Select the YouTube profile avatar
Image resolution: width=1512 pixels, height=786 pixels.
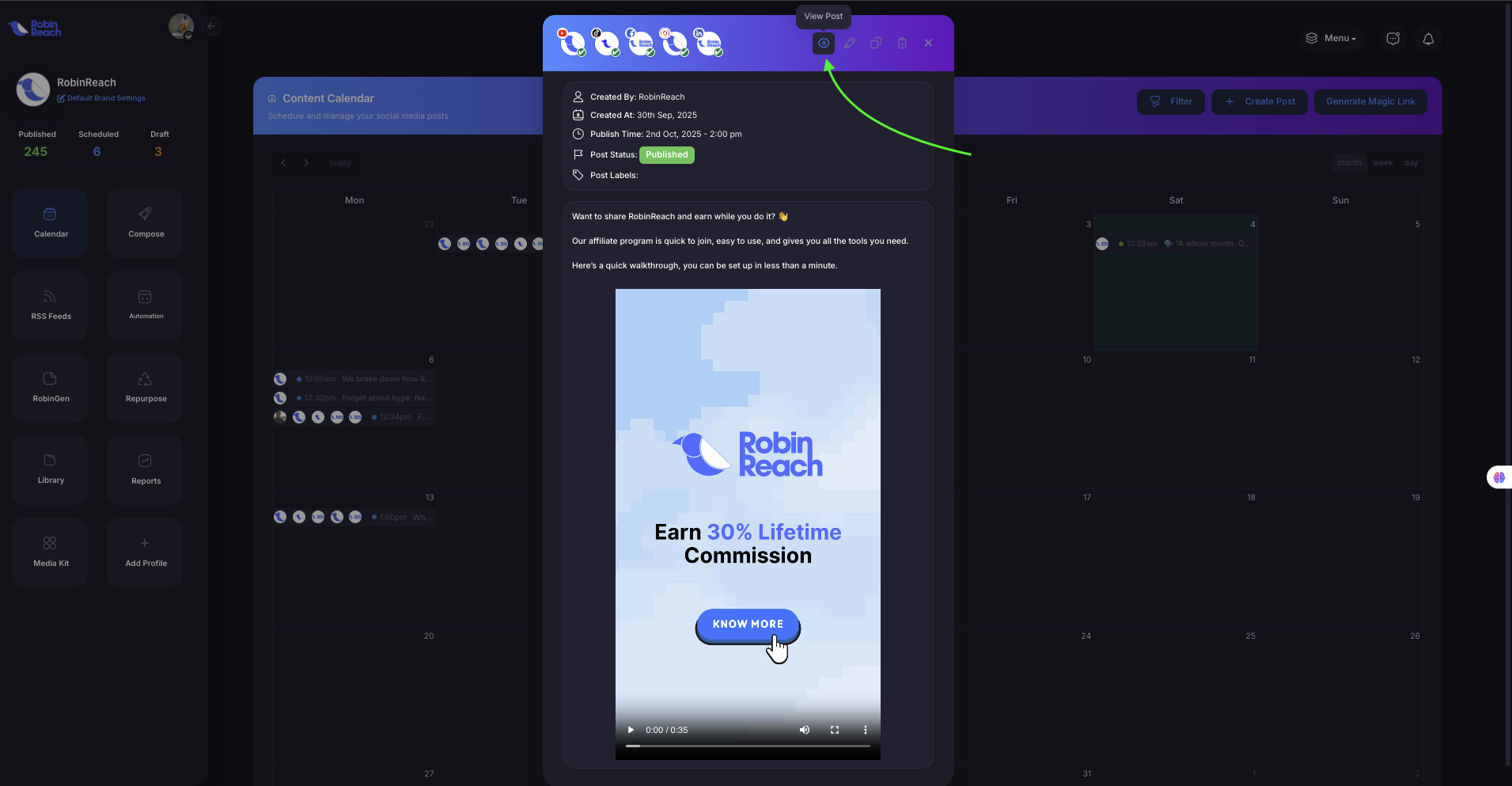click(572, 43)
